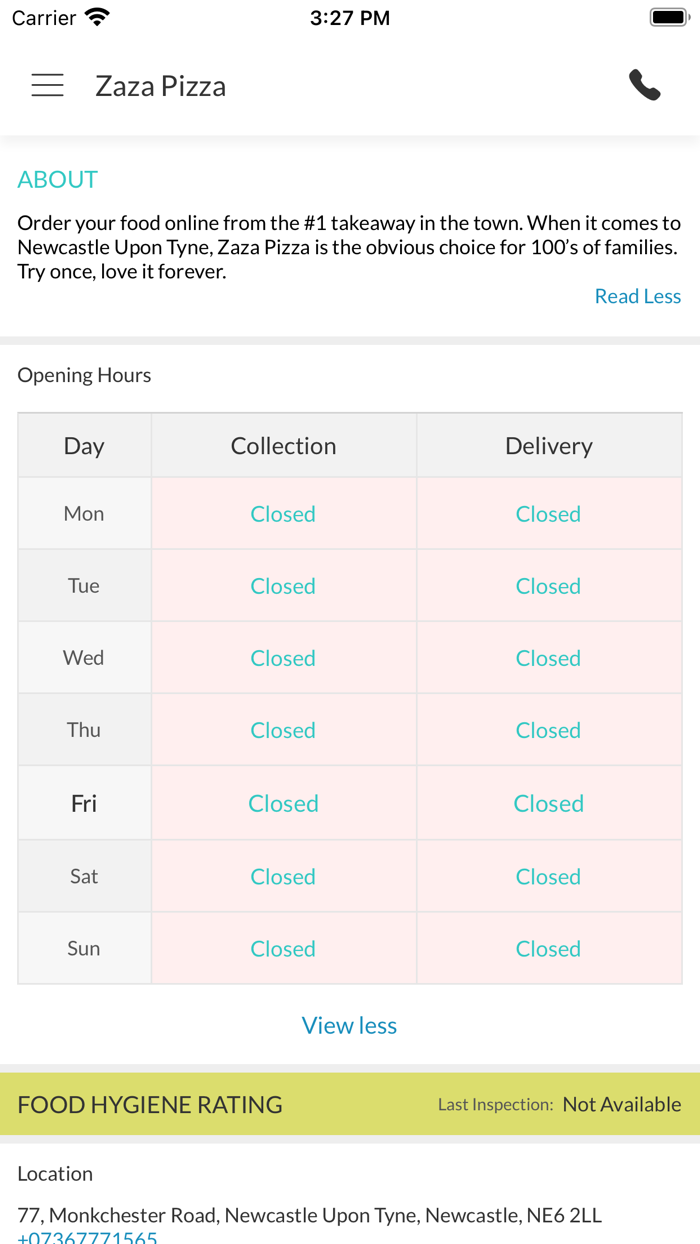The height and width of the screenshot is (1244, 700).
Task: Collapse description with Read Less
Action: 637,296
